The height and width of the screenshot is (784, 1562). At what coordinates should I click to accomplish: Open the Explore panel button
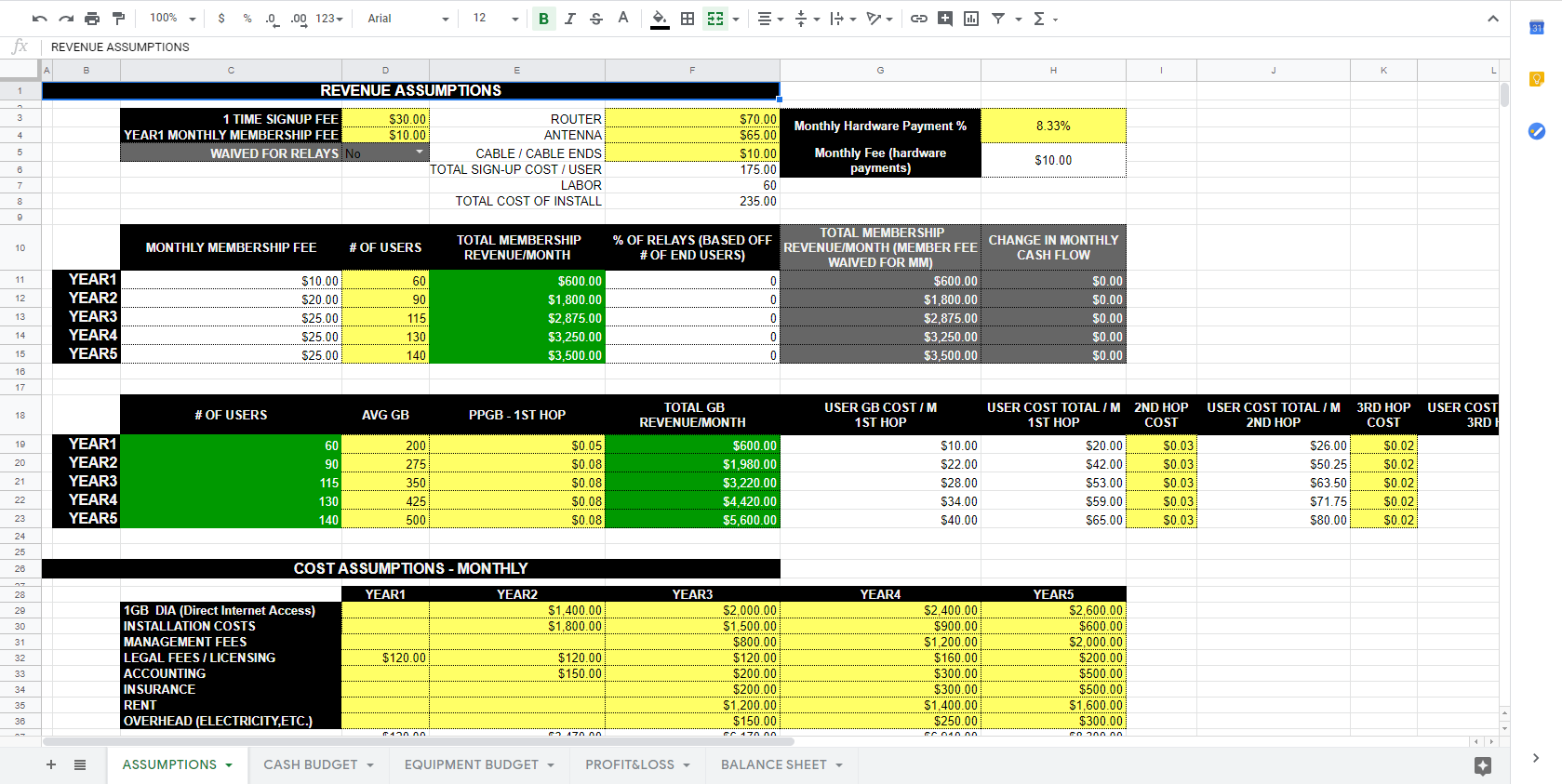click(1483, 765)
